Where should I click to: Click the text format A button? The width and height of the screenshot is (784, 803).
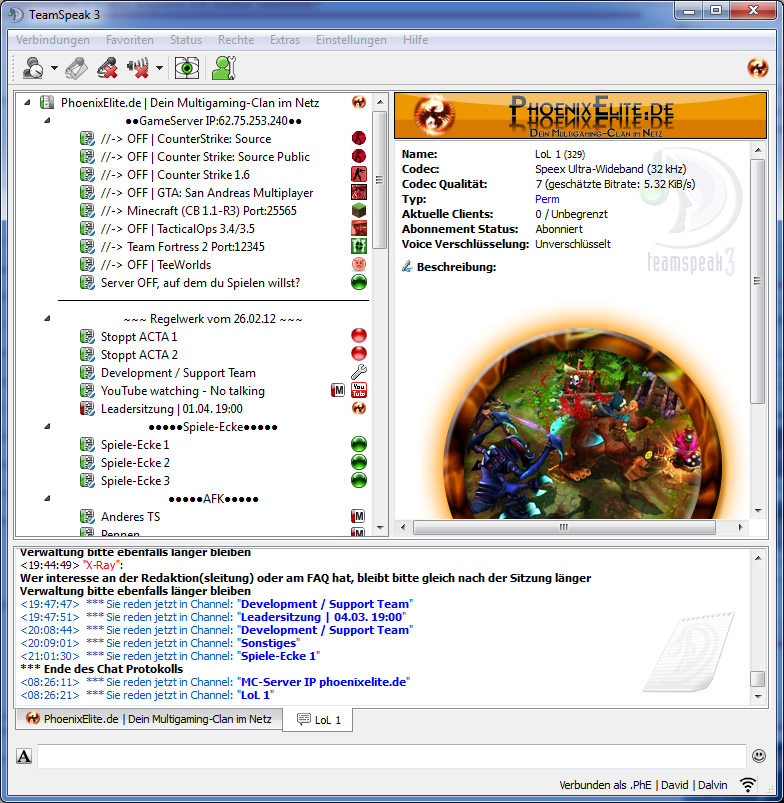(24, 756)
